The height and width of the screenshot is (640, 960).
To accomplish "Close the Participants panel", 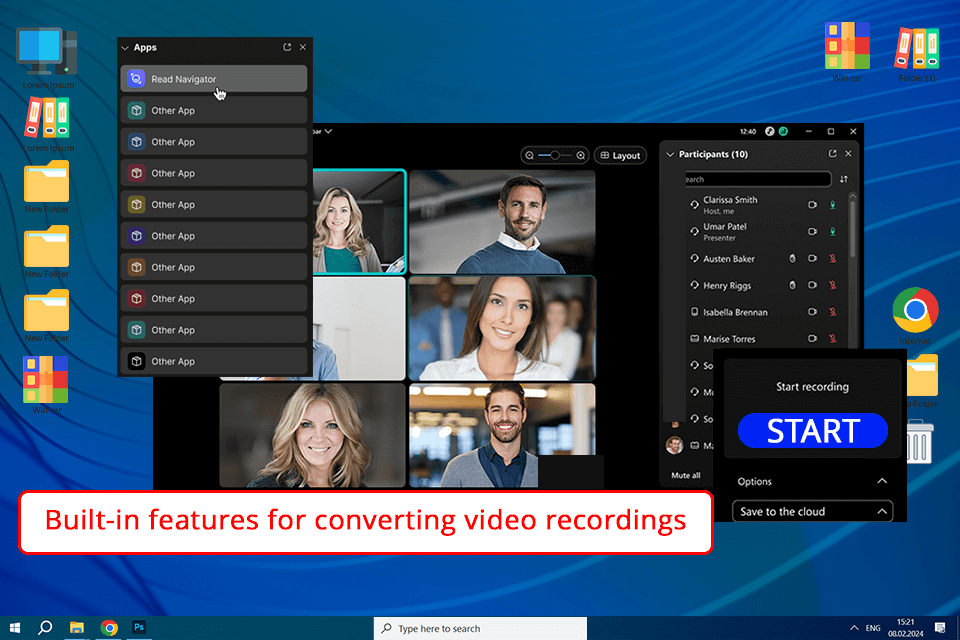I will tap(848, 154).
